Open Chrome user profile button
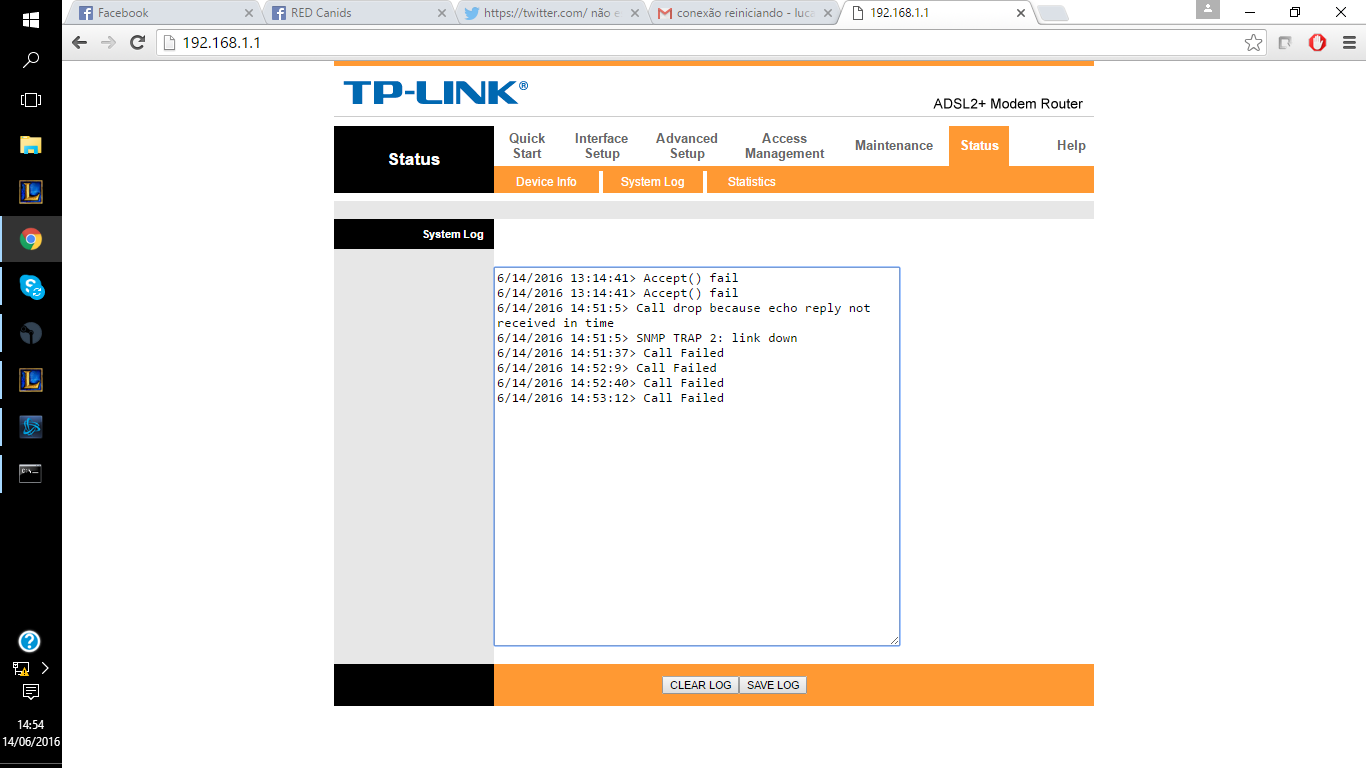The width and height of the screenshot is (1366, 768). 1208,10
